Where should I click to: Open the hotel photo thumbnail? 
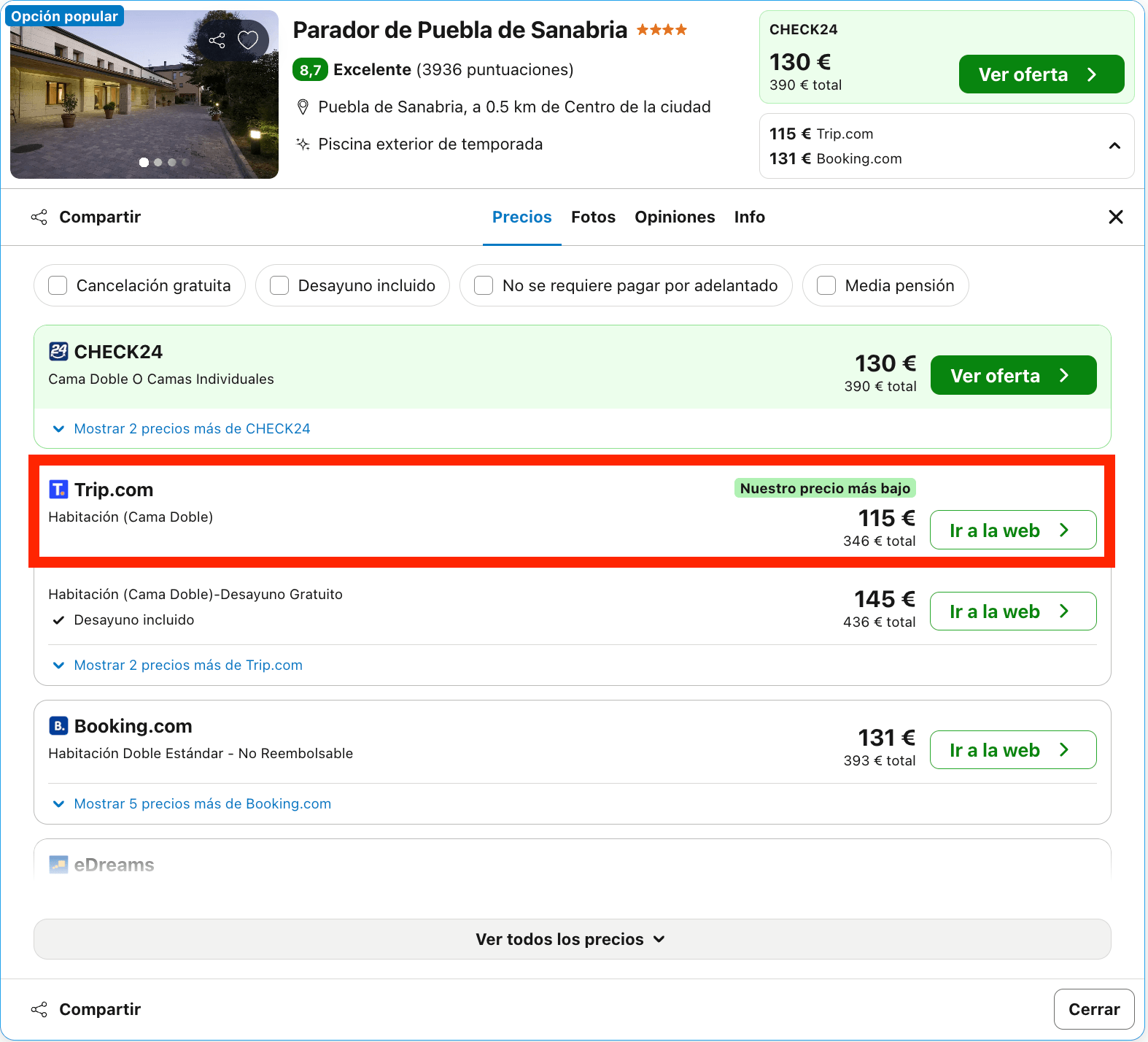pos(144,94)
